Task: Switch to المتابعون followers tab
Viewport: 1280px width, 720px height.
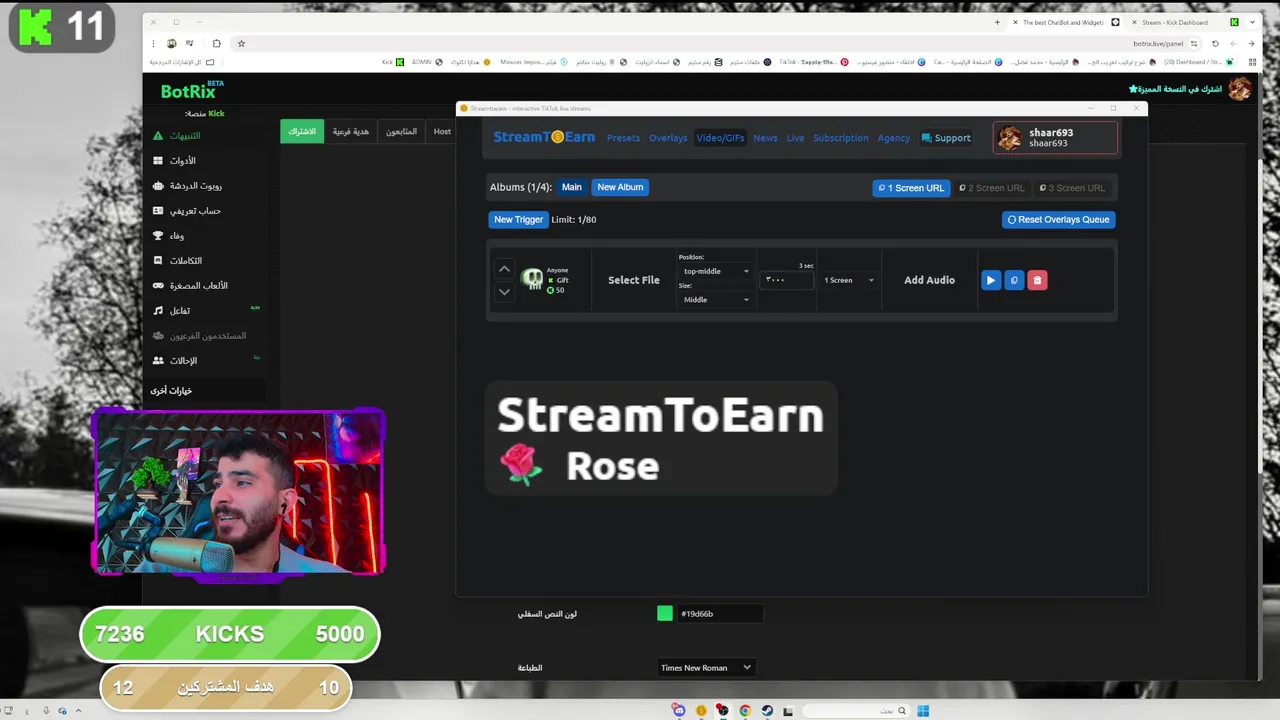Action: [401, 131]
